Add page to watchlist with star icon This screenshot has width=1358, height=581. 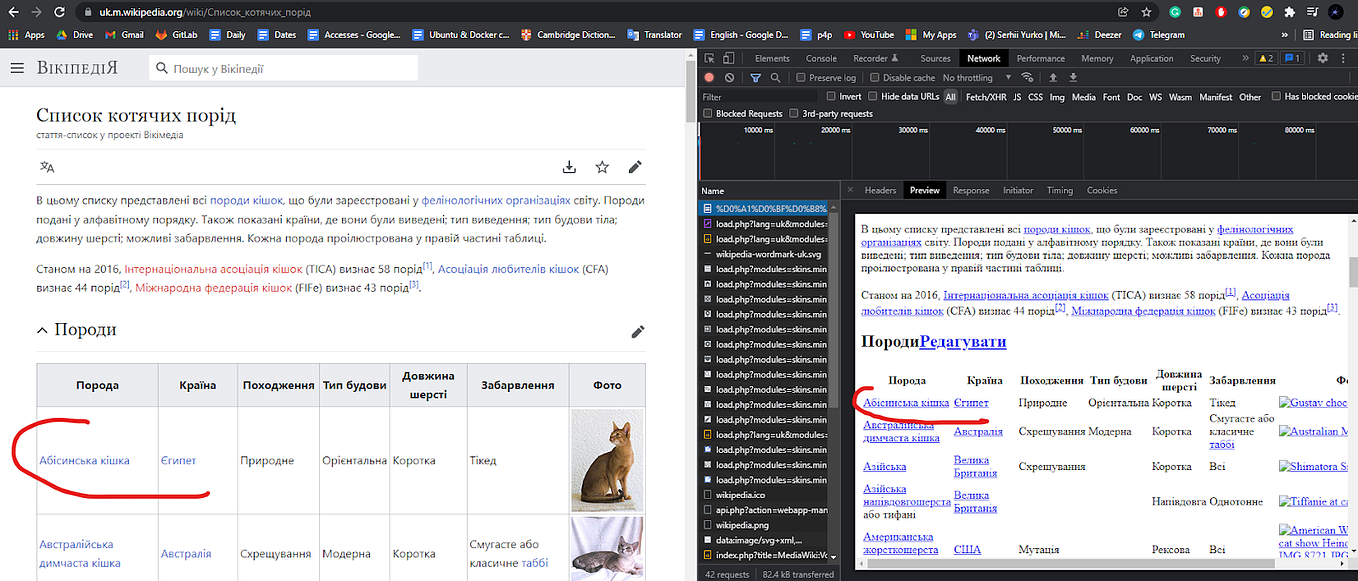602,167
